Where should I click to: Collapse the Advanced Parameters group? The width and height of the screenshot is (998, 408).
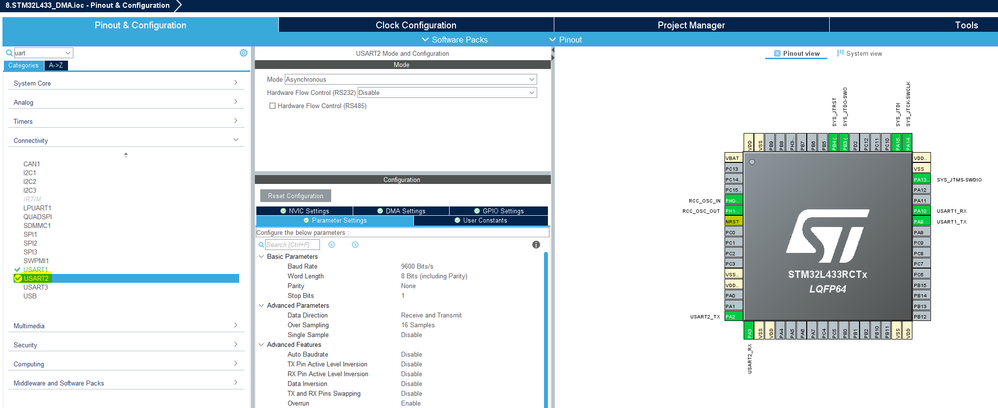click(x=261, y=306)
